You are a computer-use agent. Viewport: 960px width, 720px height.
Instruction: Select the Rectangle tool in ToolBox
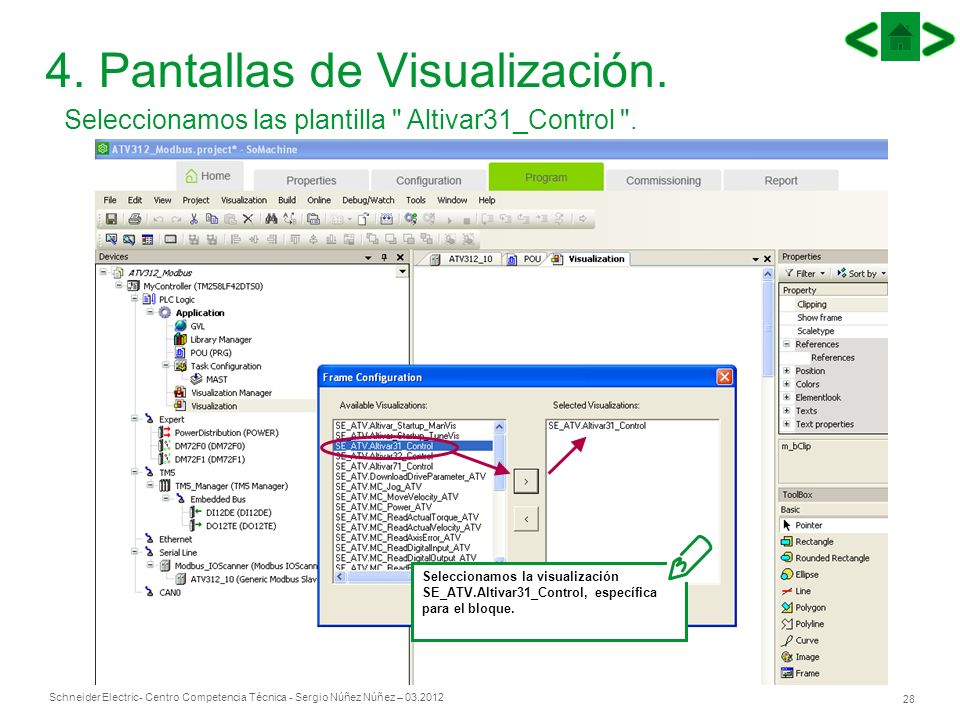point(808,542)
